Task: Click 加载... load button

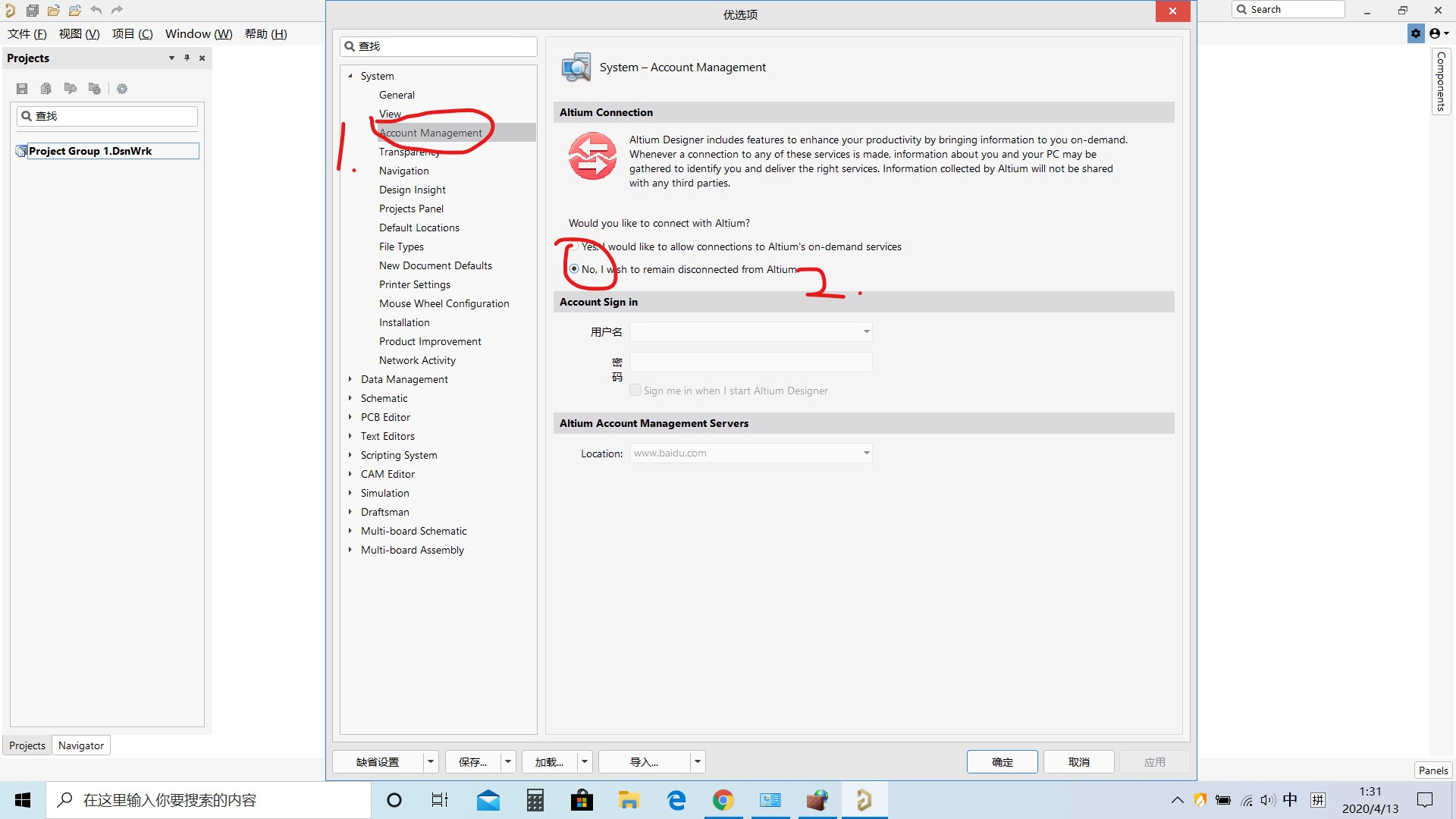Action: 550,761
